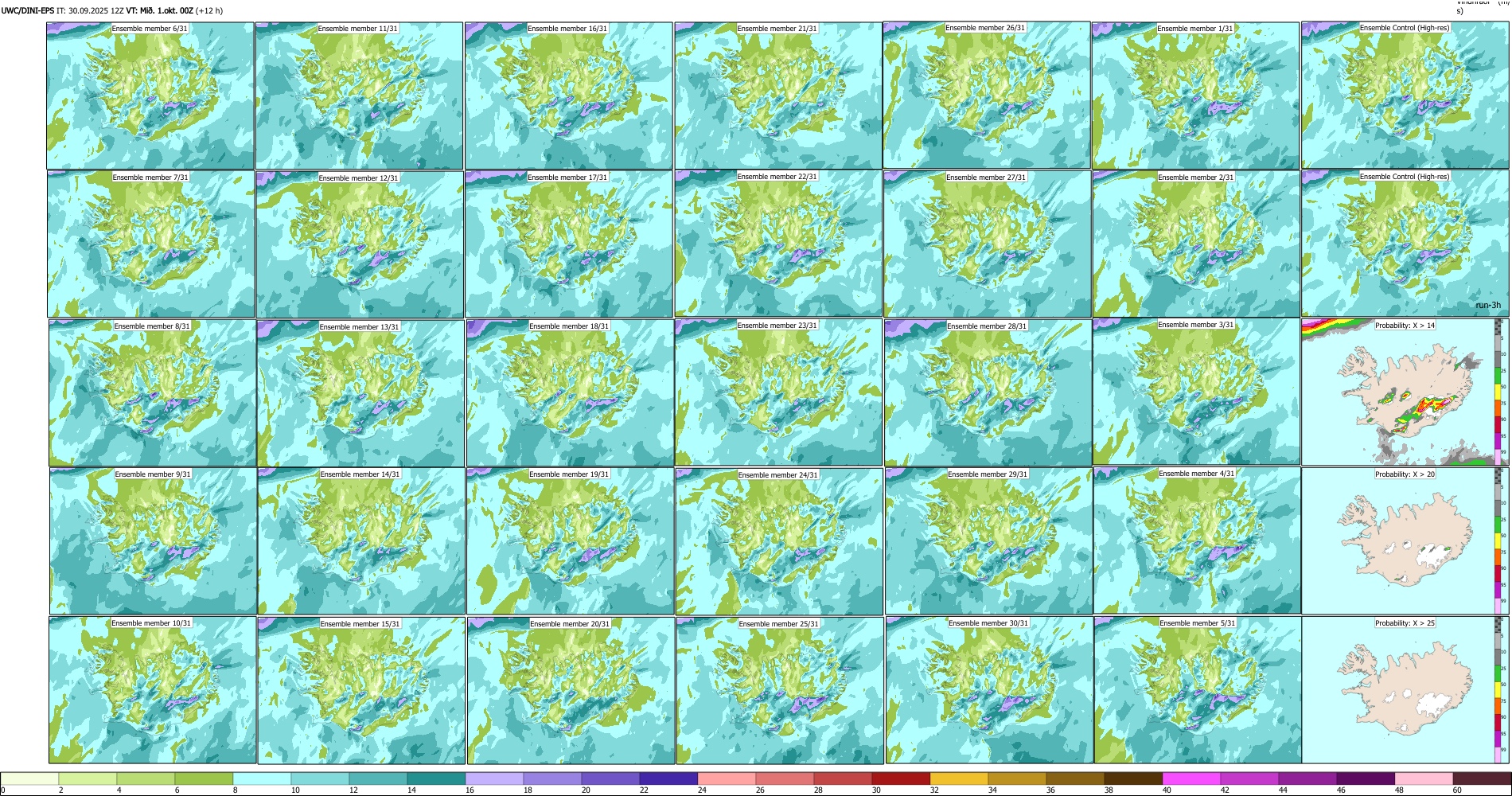Open the Ensemble member 23/31 wind panel
Viewport: 1512px width, 796px height.
coord(778,392)
